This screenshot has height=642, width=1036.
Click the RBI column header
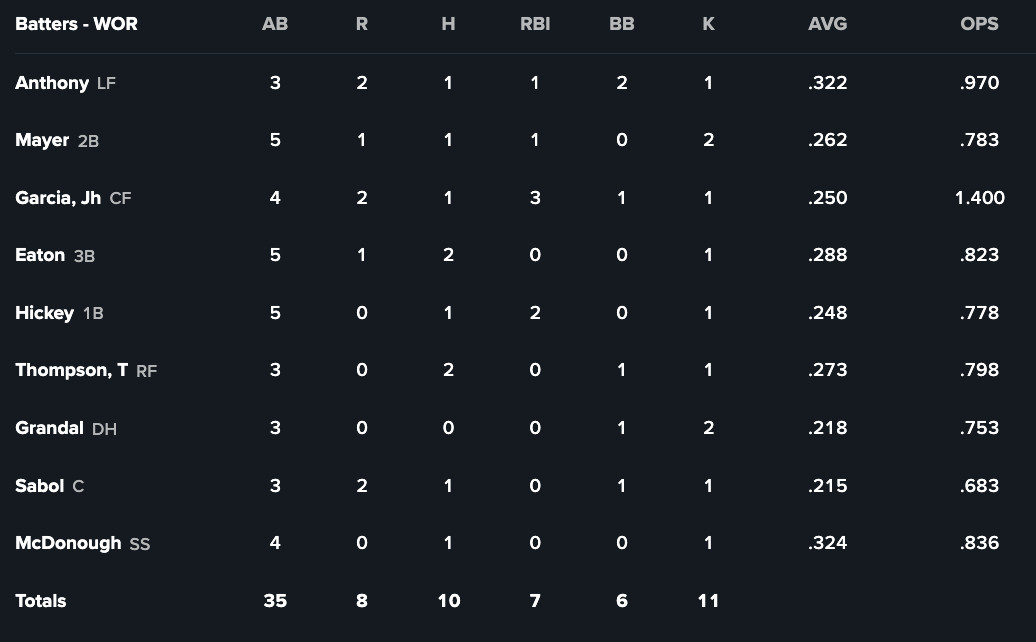[535, 24]
